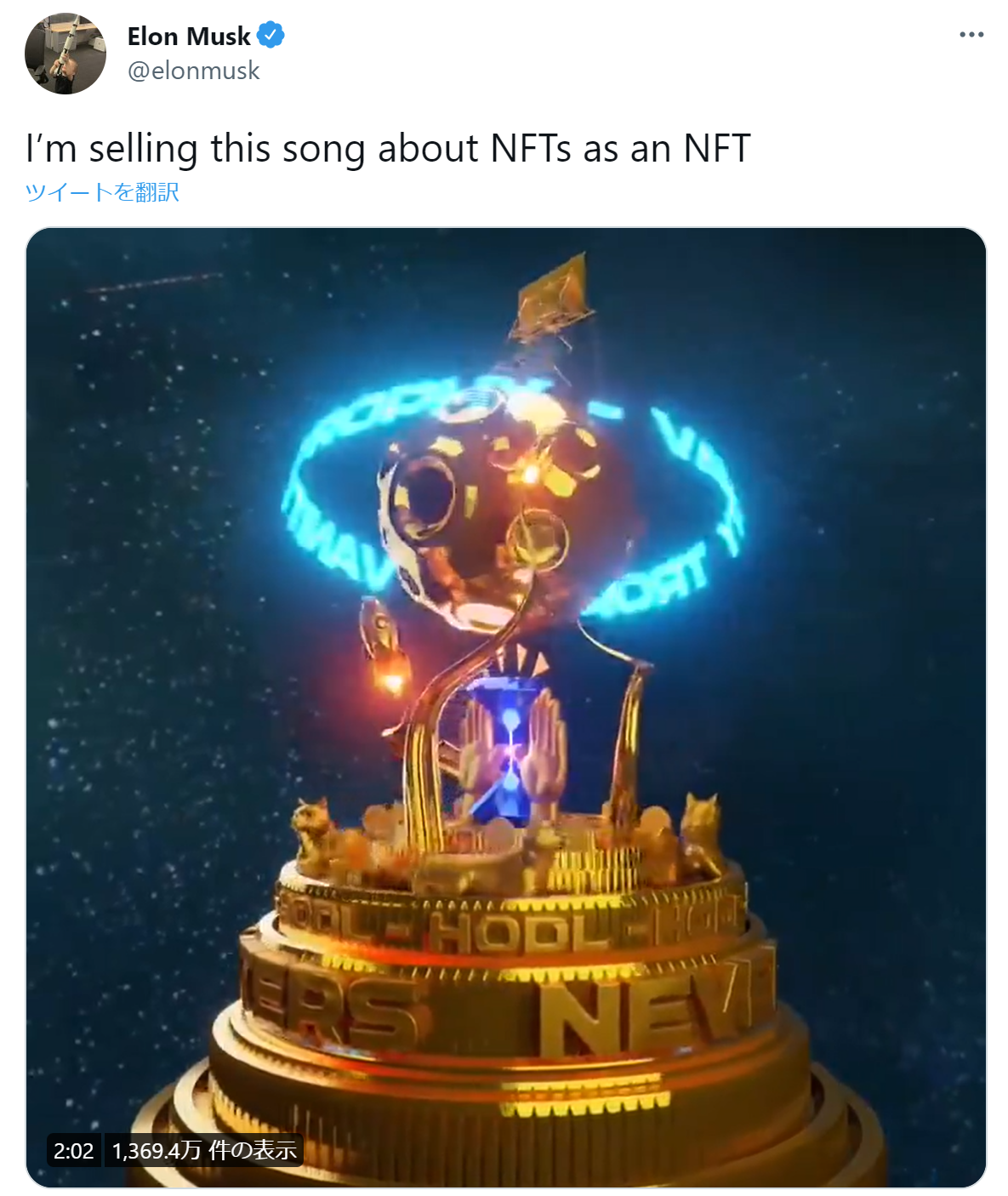This screenshot has height=1196, width=1008.
Task: Translate tweet via ツイートを翻訳 link
Action: (102, 191)
